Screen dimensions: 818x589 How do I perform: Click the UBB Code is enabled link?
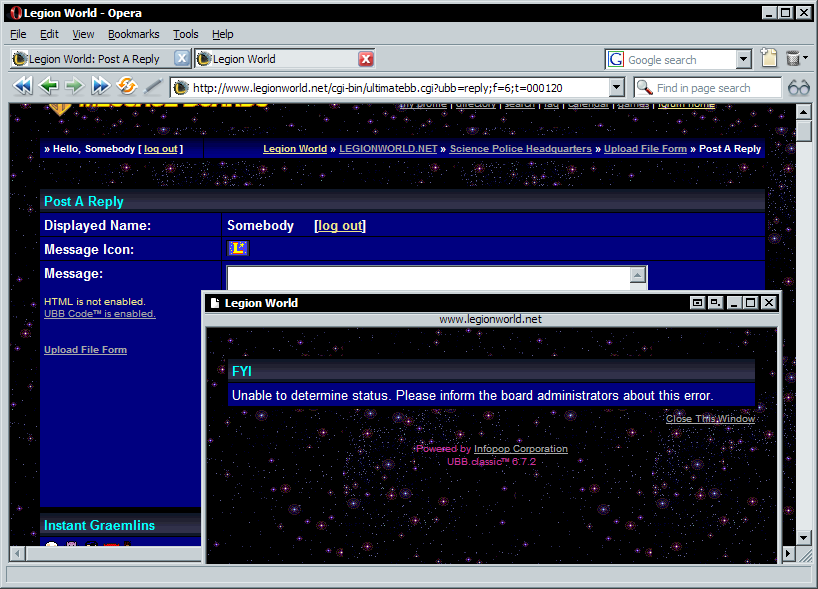click(x=100, y=314)
